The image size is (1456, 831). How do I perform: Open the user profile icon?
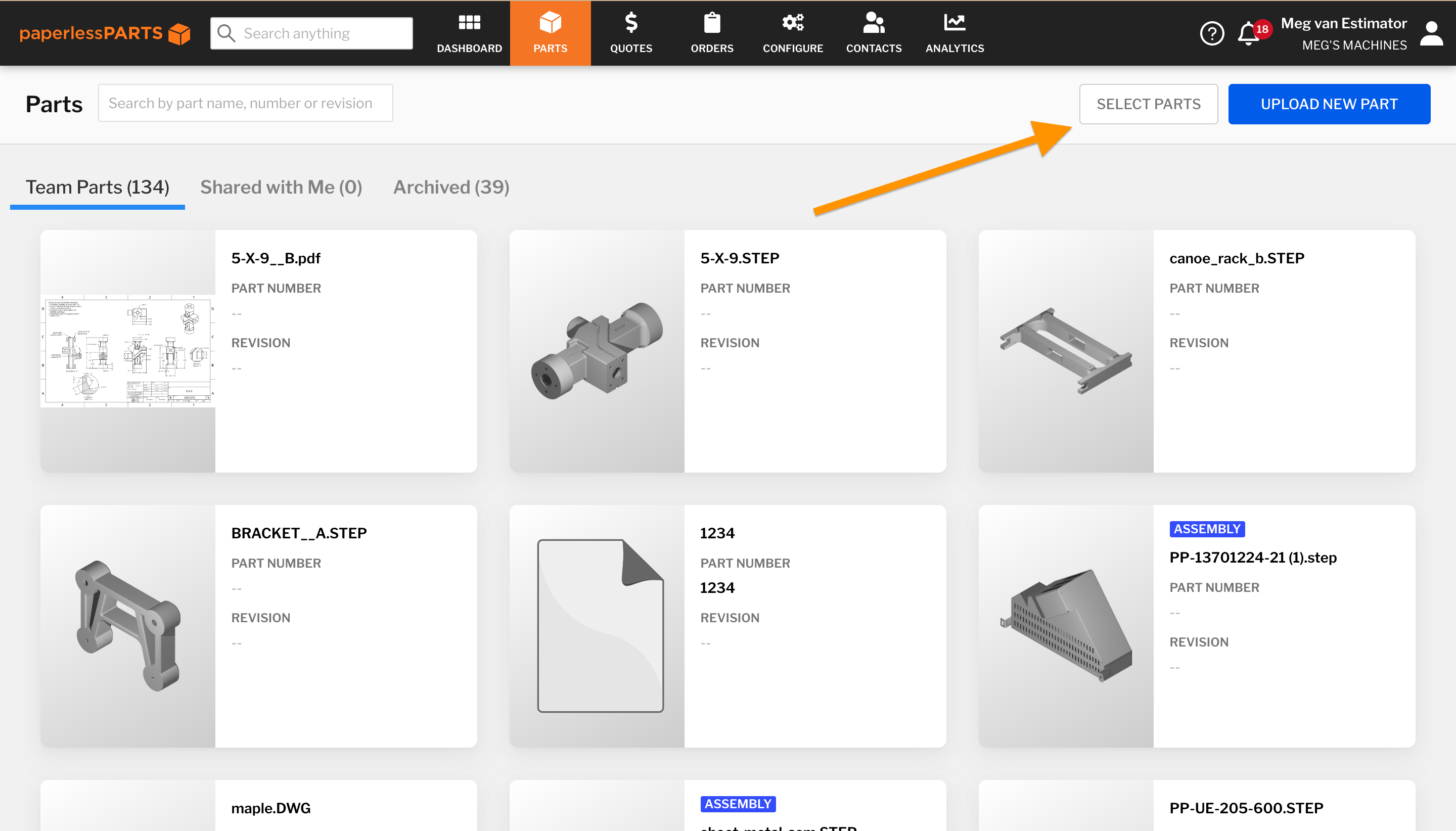(1431, 33)
